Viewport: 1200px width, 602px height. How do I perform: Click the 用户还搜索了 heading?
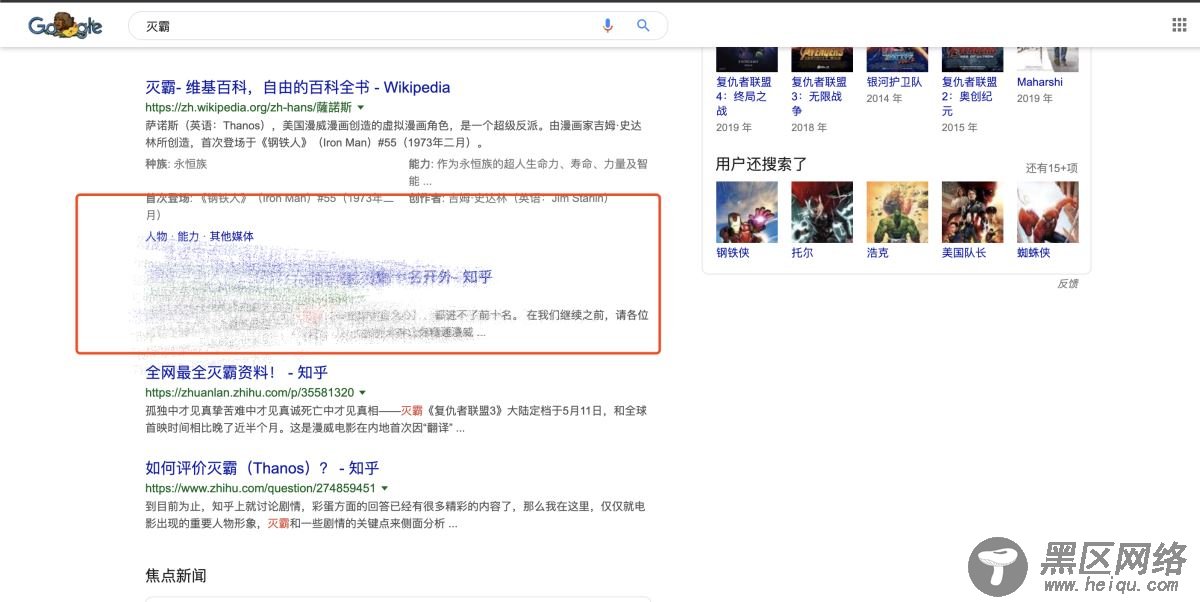(761, 164)
